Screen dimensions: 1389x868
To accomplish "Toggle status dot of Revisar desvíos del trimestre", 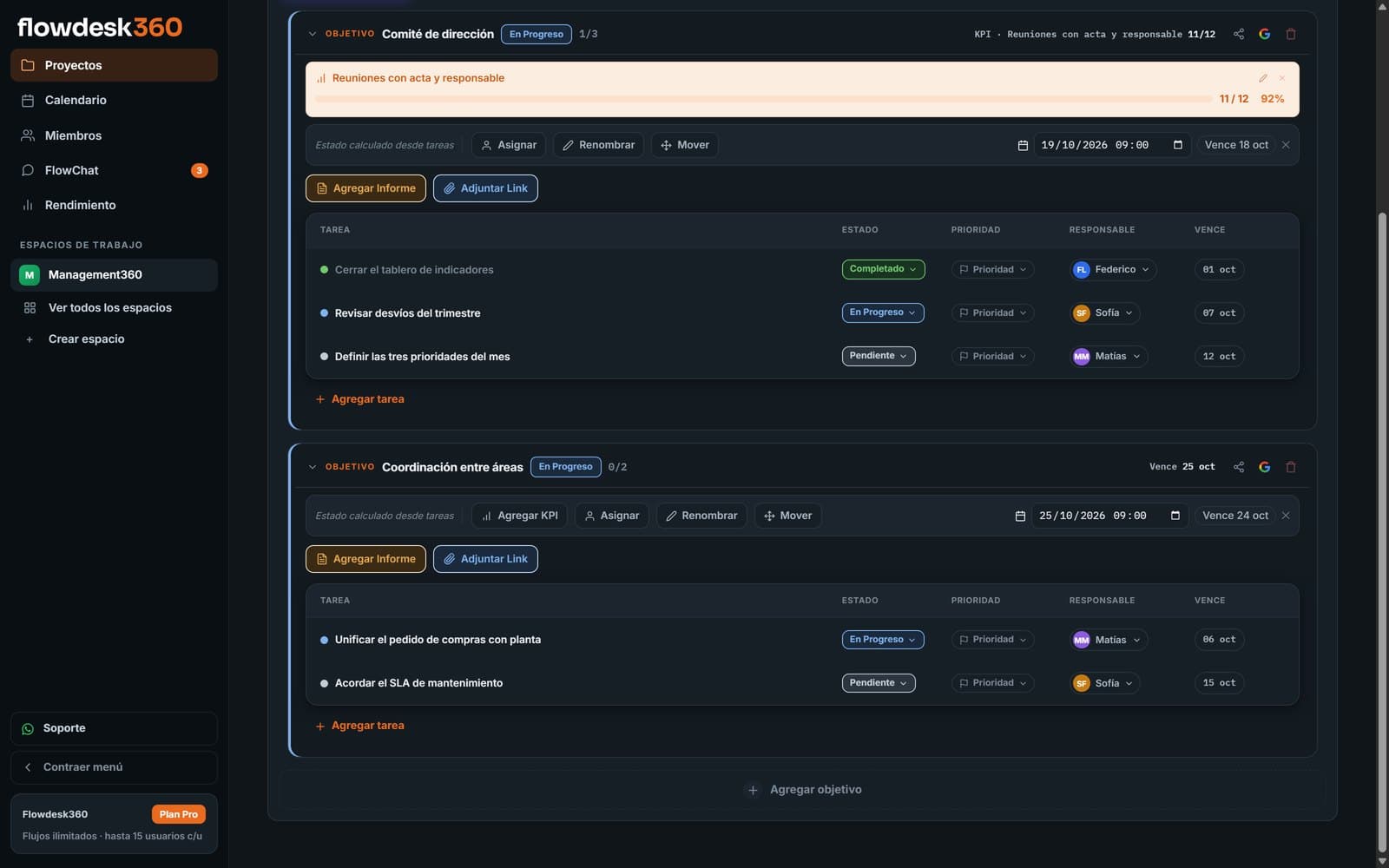I will pos(325,313).
